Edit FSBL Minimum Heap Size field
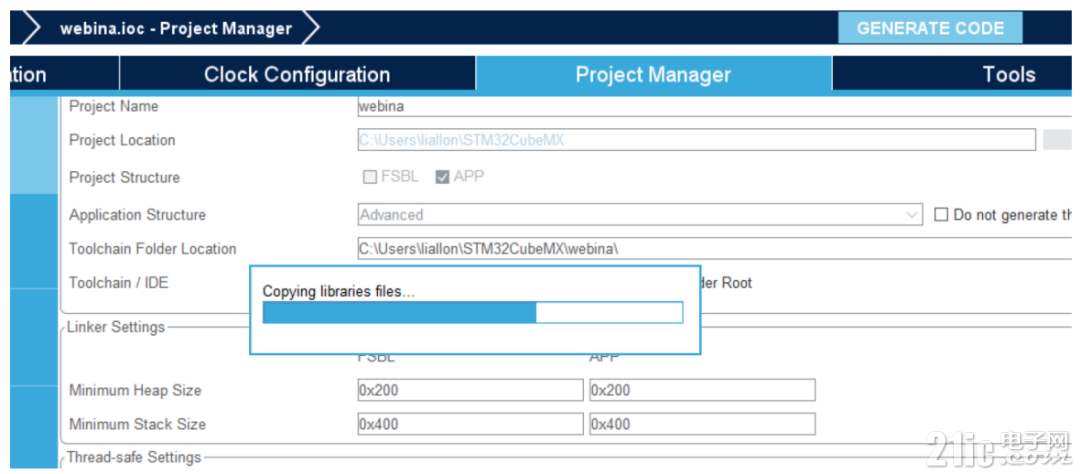 click(470, 390)
